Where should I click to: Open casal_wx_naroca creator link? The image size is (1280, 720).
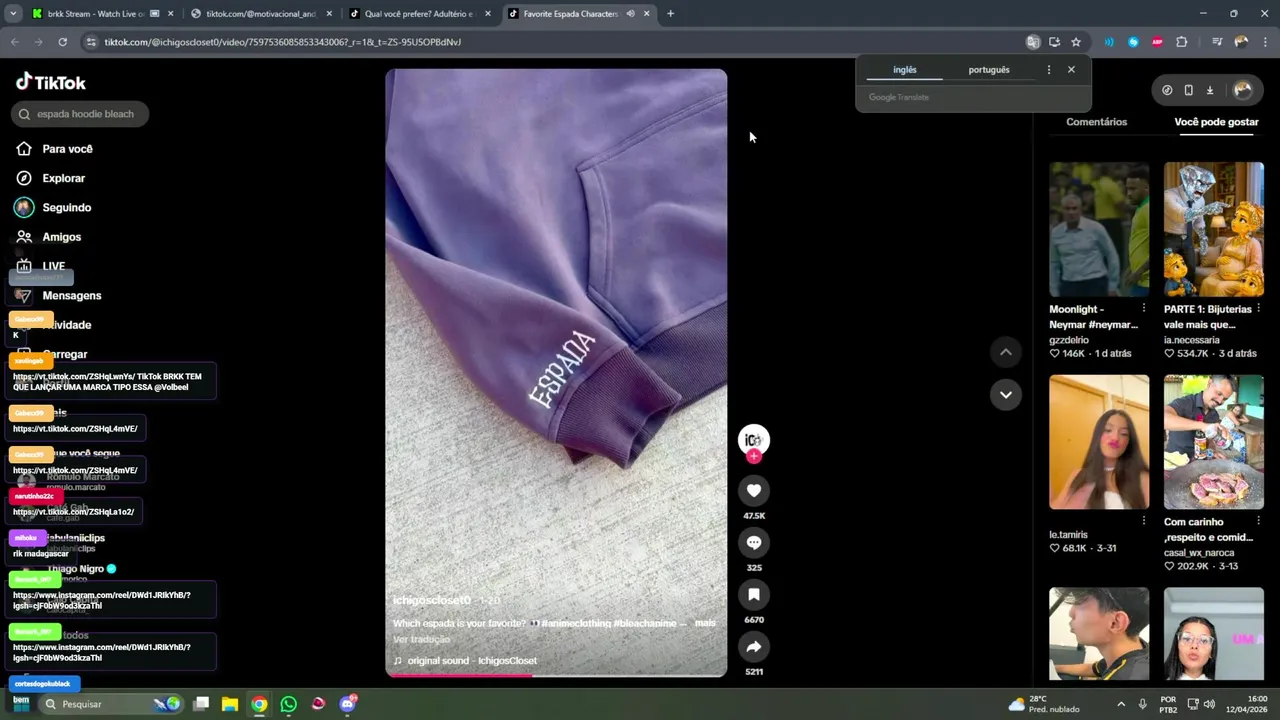tap(1199, 553)
